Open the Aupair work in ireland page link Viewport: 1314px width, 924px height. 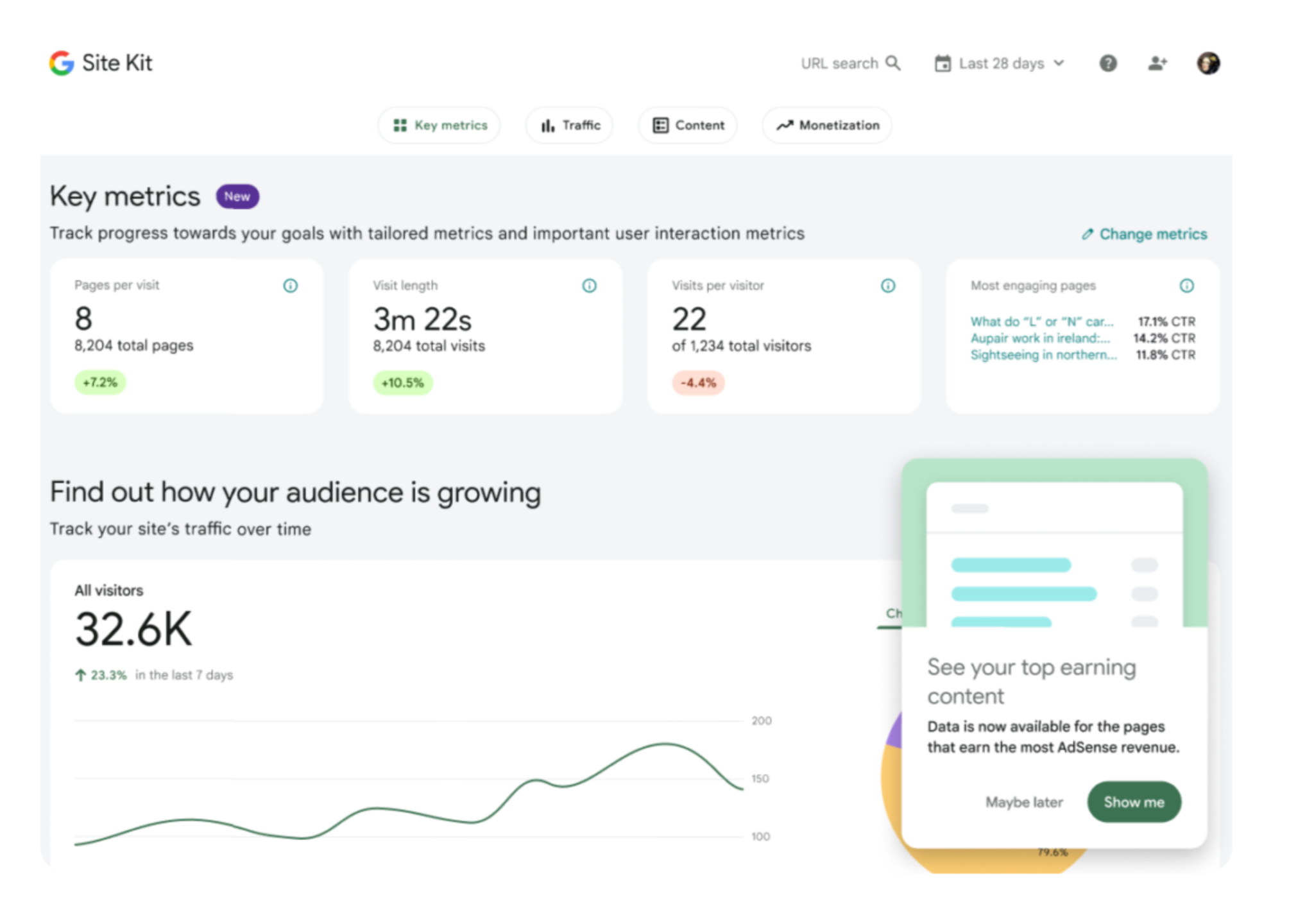pos(1039,338)
